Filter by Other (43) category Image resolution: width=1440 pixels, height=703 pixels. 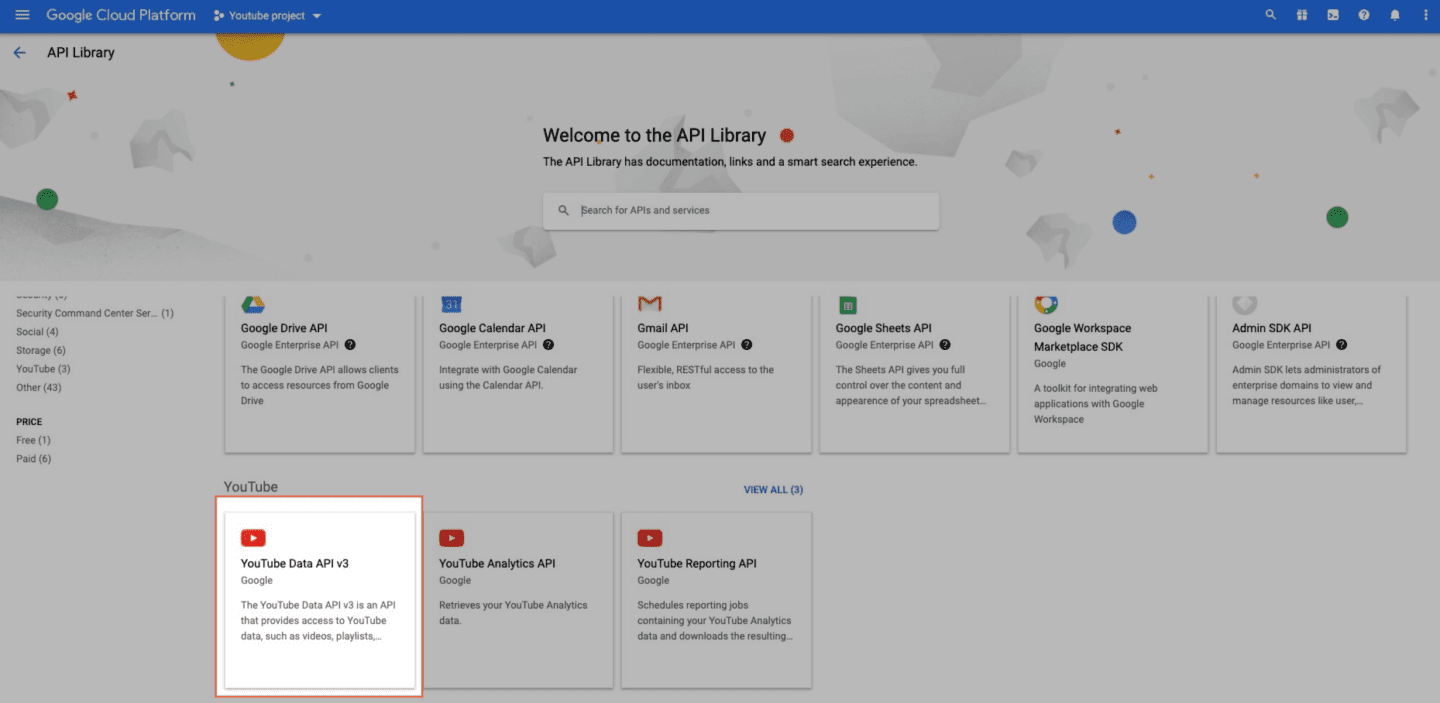pyautogui.click(x=39, y=388)
